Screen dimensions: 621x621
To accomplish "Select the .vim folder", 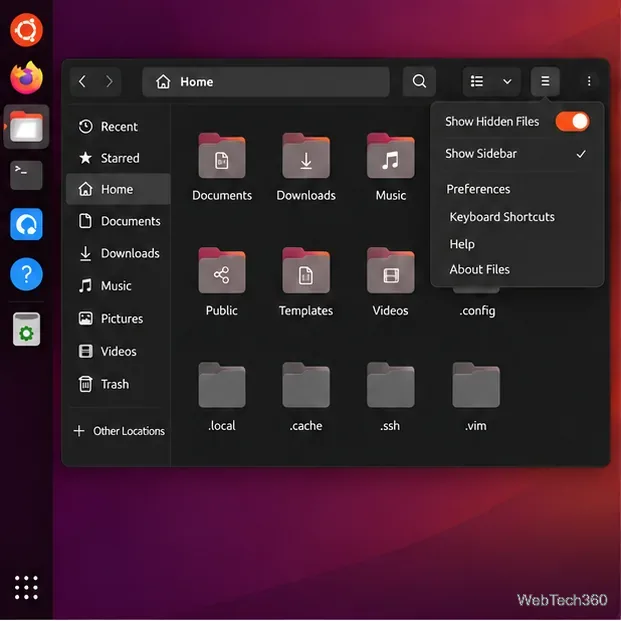I will click(476, 385).
